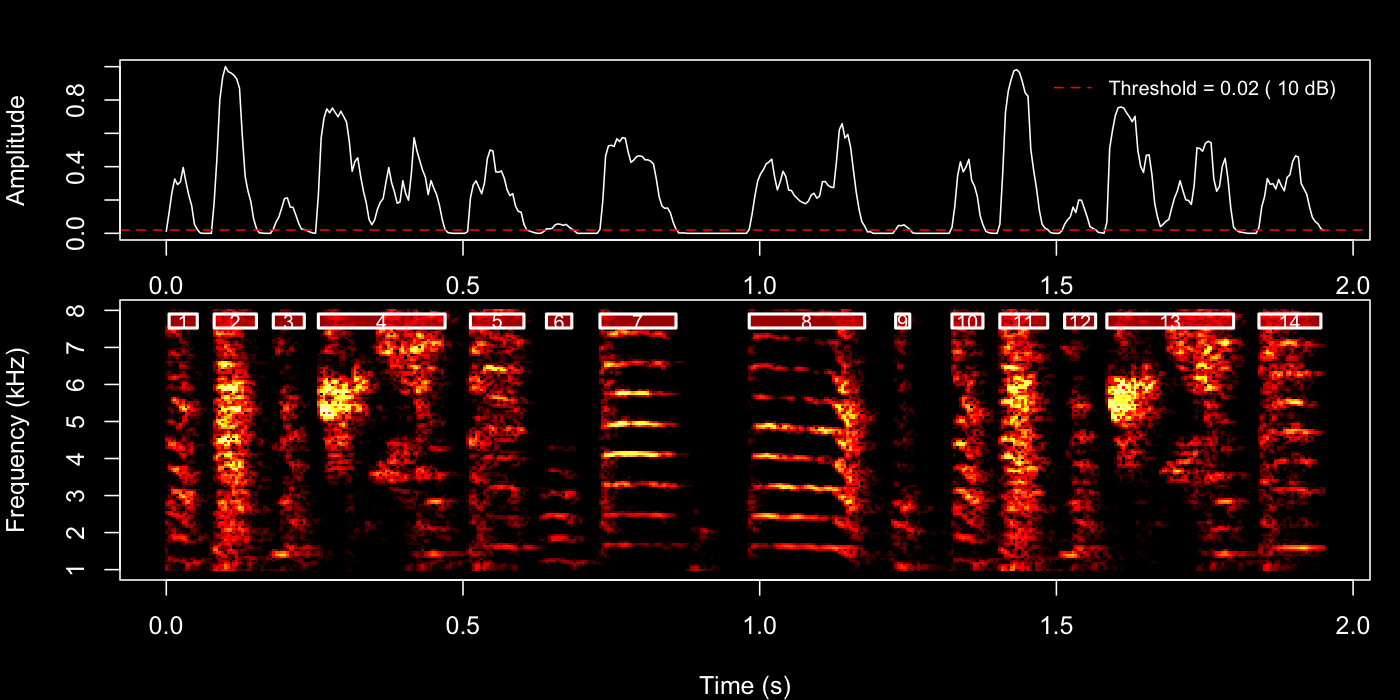Click selection marker 8 on the spectrogram
The width and height of the screenshot is (1400, 700).
(807, 318)
